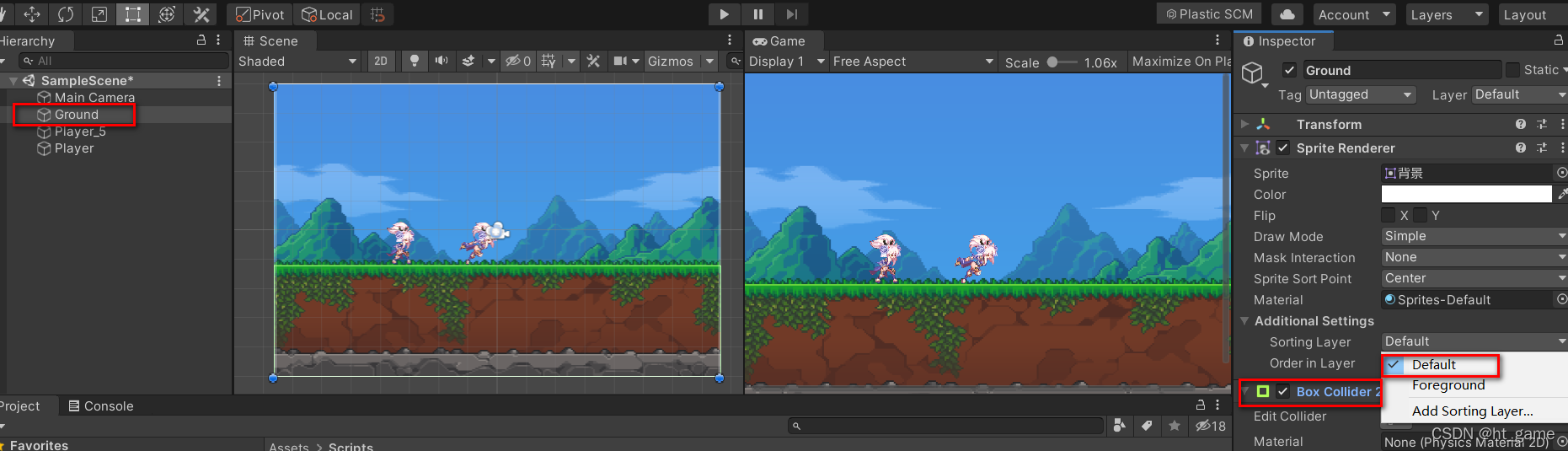This screenshot has width=1568, height=451.
Task: Open Shaded draw mode dropdown
Action: click(298, 61)
